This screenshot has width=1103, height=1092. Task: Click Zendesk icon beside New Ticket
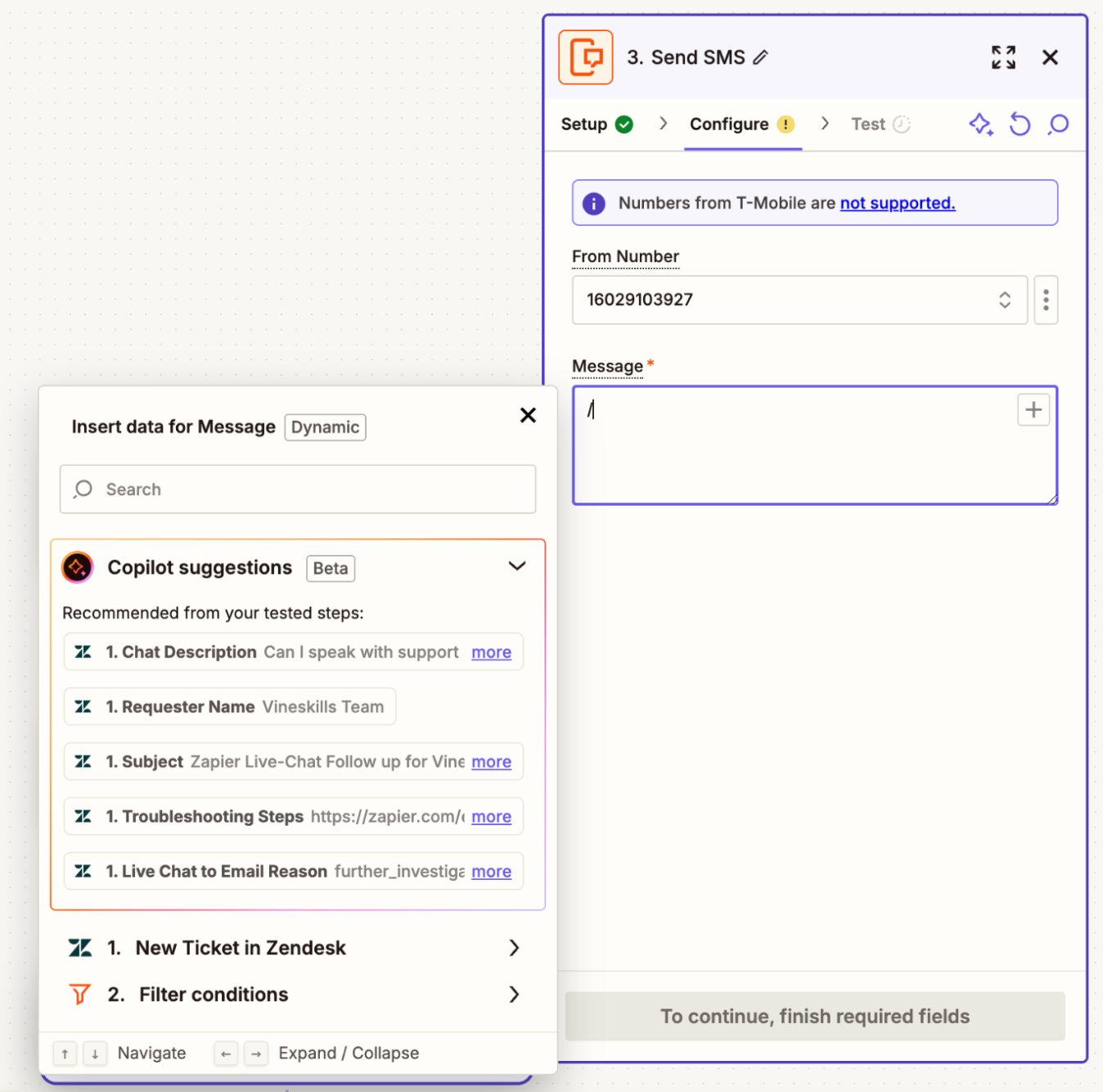pyautogui.click(x=80, y=948)
